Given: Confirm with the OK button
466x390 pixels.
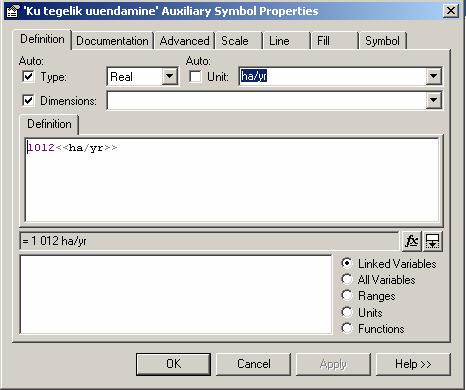Looking at the screenshot, I should click(173, 364).
